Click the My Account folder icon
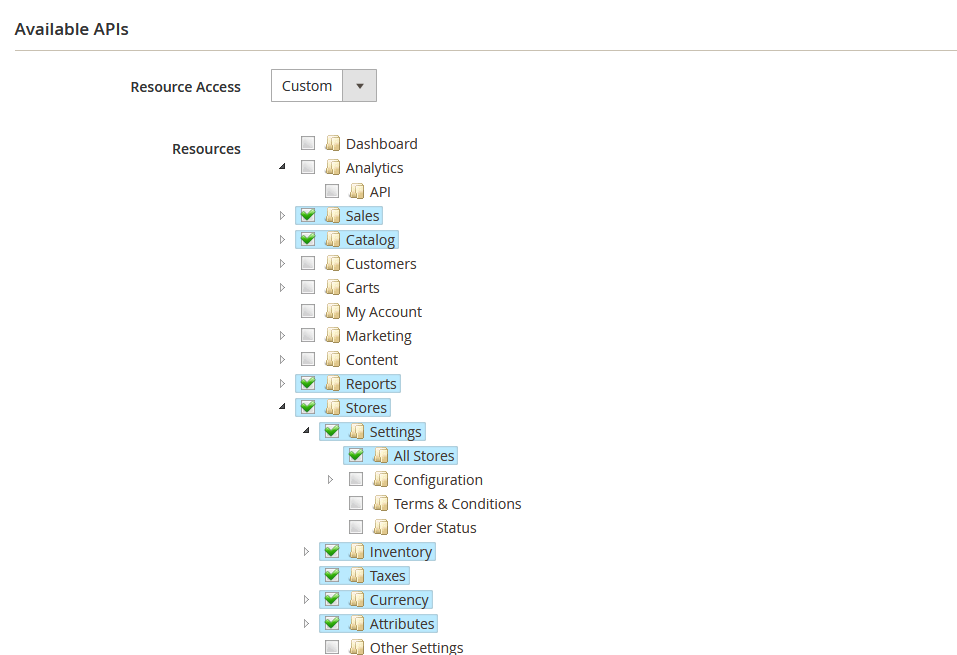The height and width of the screenshot is (655, 957). point(333,311)
